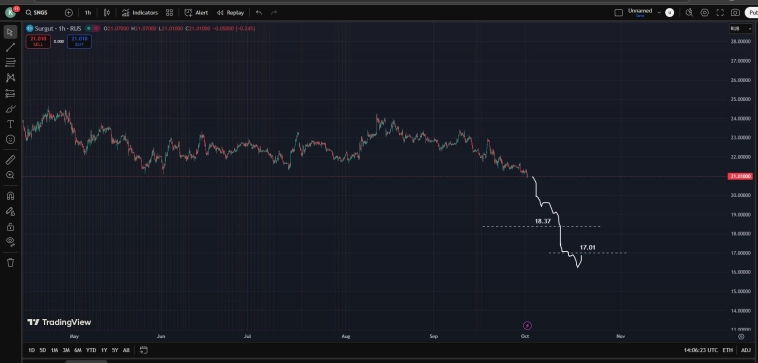This screenshot has width=758, height=363.
Task: Start bar Replay mode
Action: [230, 13]
